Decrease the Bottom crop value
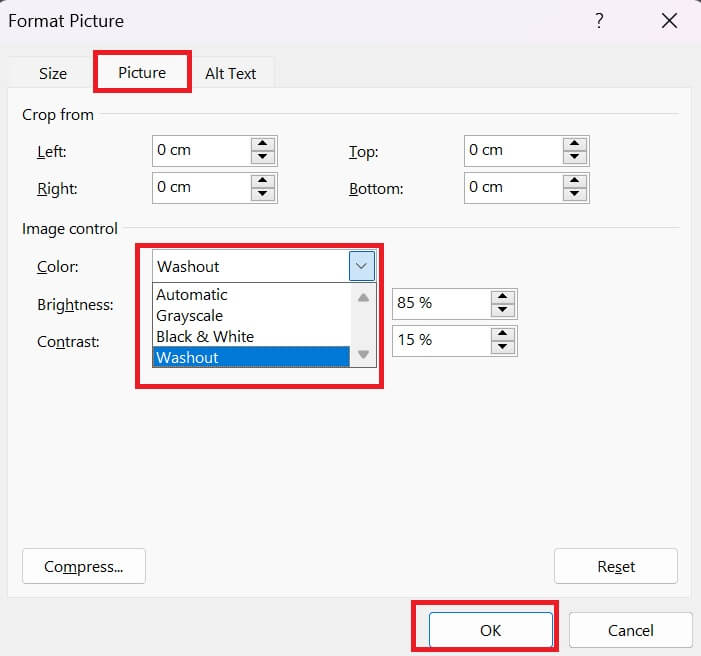The width and height of the screenshot is (701, 656). [x=574, y=195]
